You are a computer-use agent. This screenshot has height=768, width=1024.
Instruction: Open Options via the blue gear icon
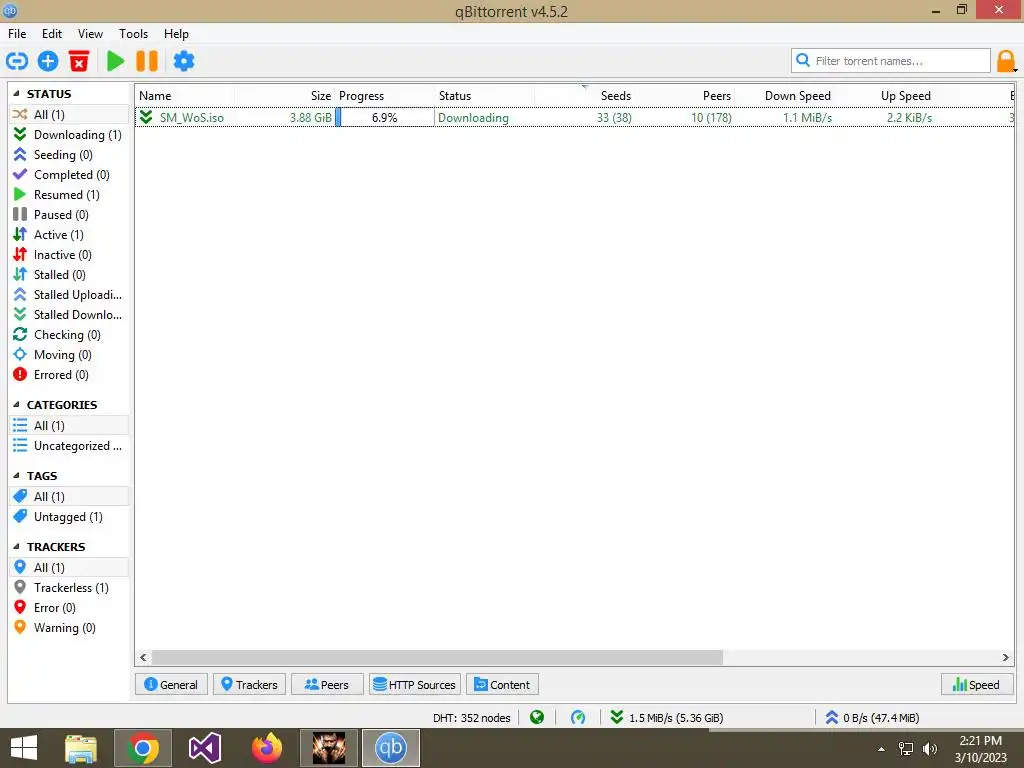(x=184, y=61)
